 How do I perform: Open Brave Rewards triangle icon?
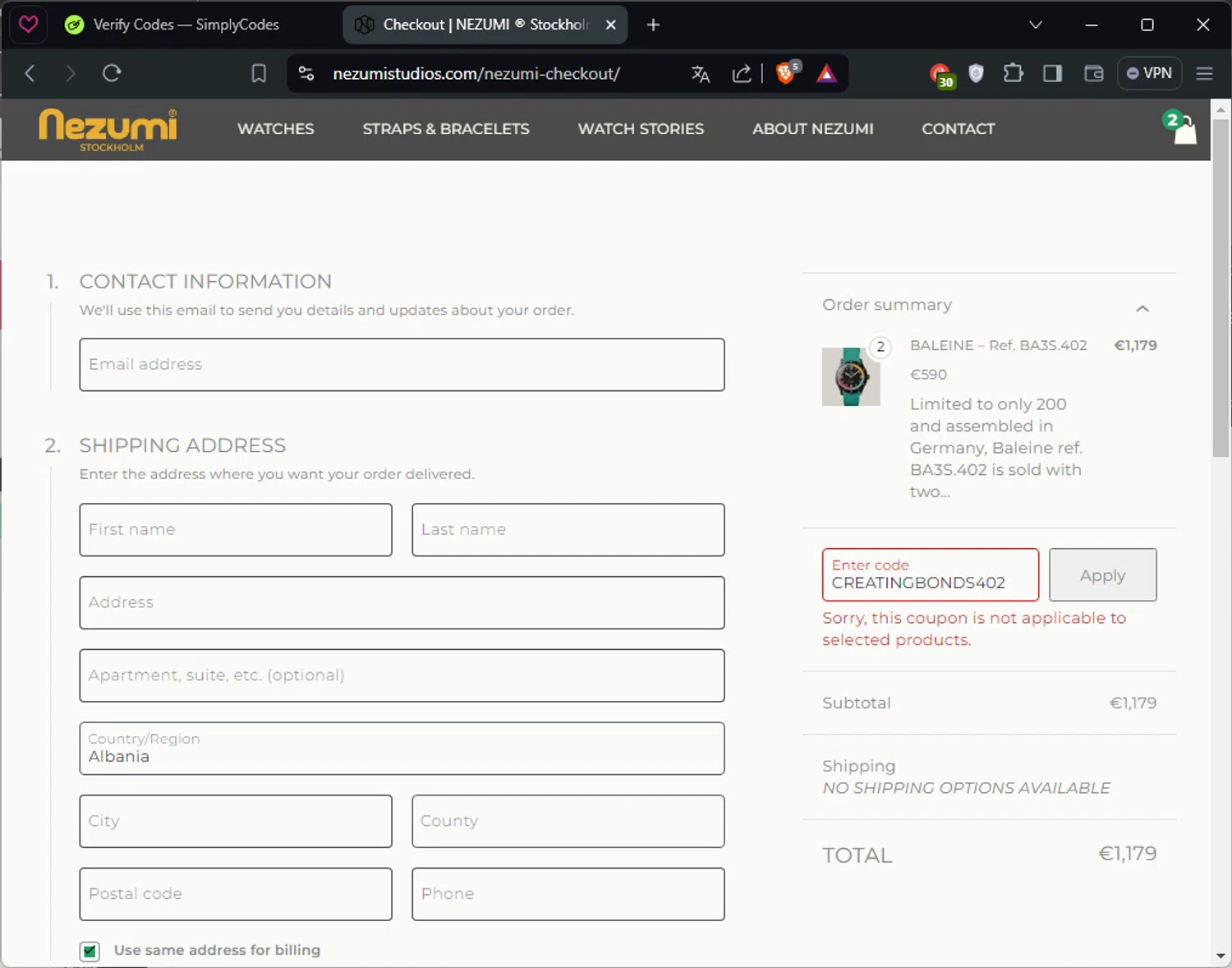click(826, 74)
